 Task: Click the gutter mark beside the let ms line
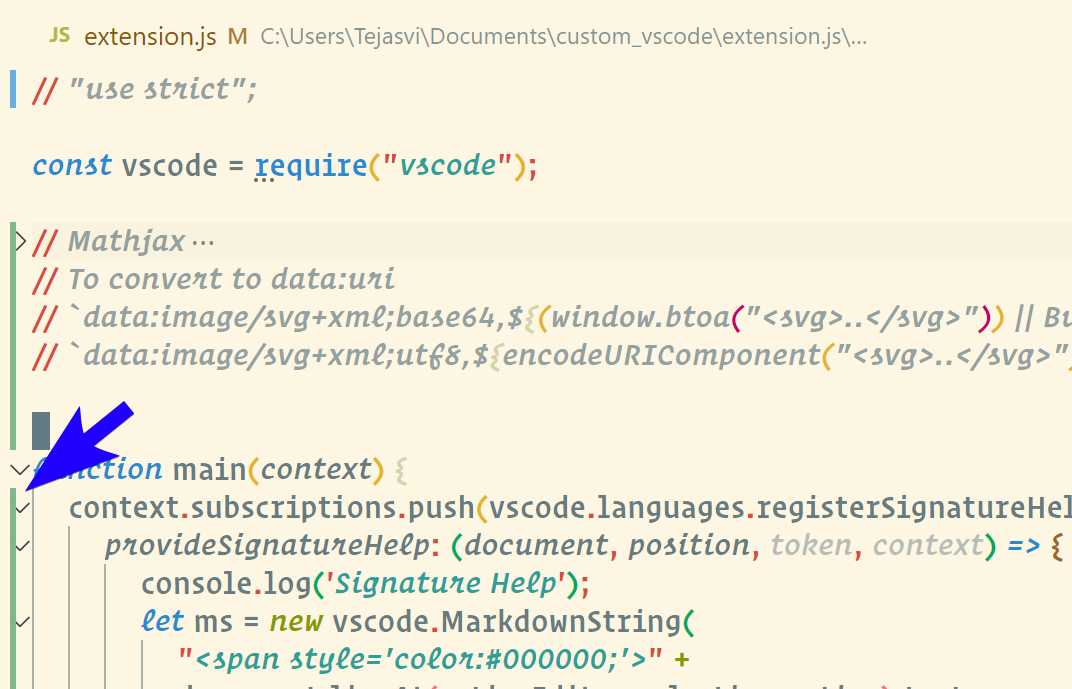22,621
